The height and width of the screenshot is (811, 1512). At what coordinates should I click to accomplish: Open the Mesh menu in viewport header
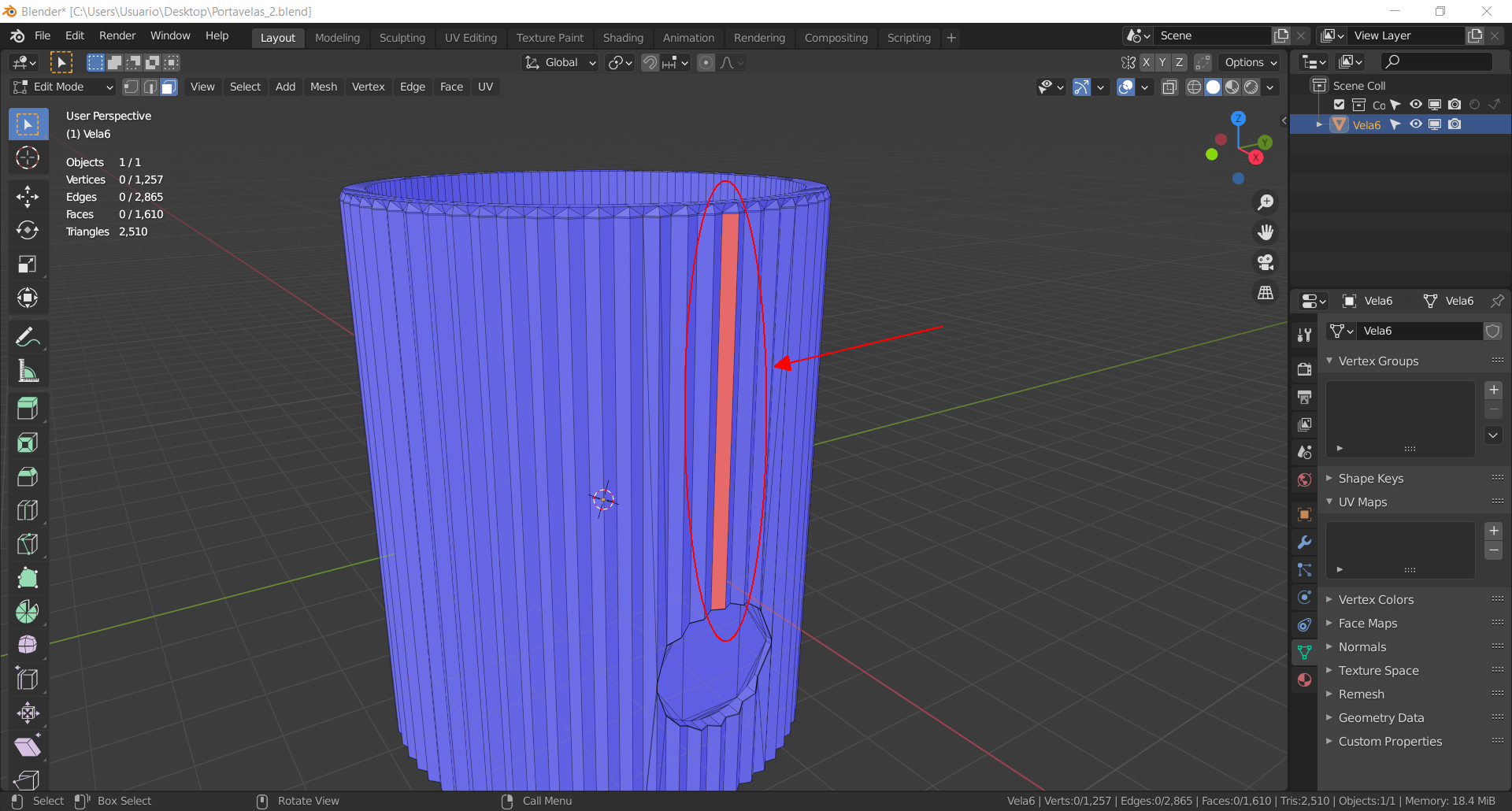point(324,87)
